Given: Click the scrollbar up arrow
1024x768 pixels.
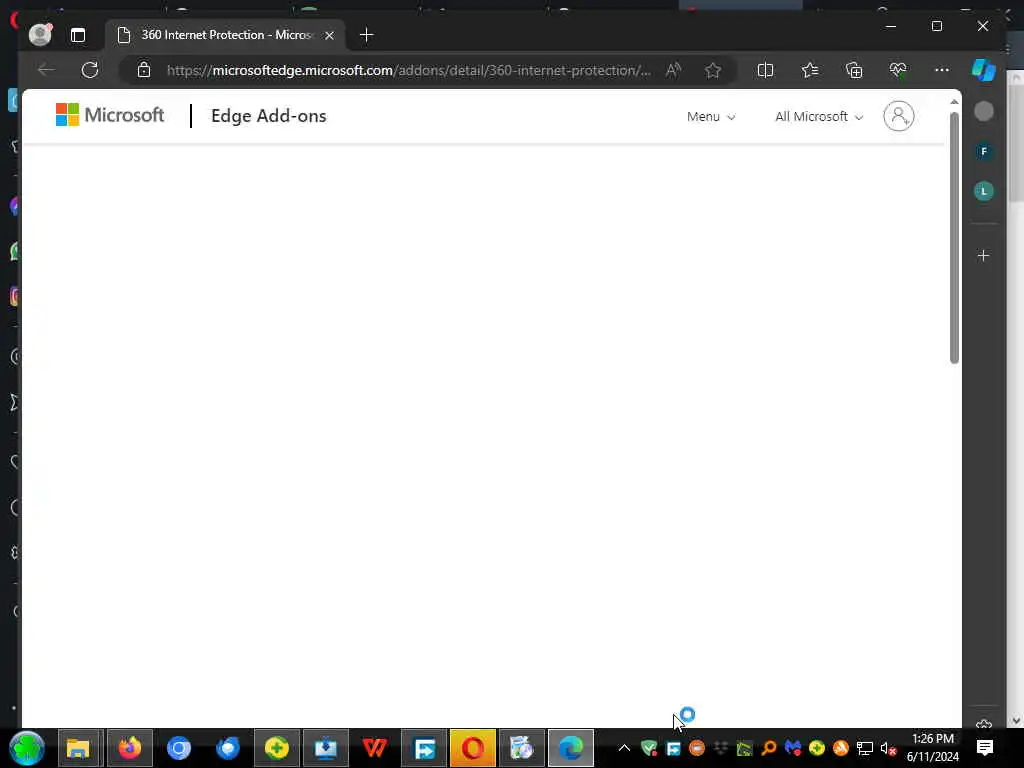Looking at the screenshot, I should pyautogui.click(x=954, y=102).
